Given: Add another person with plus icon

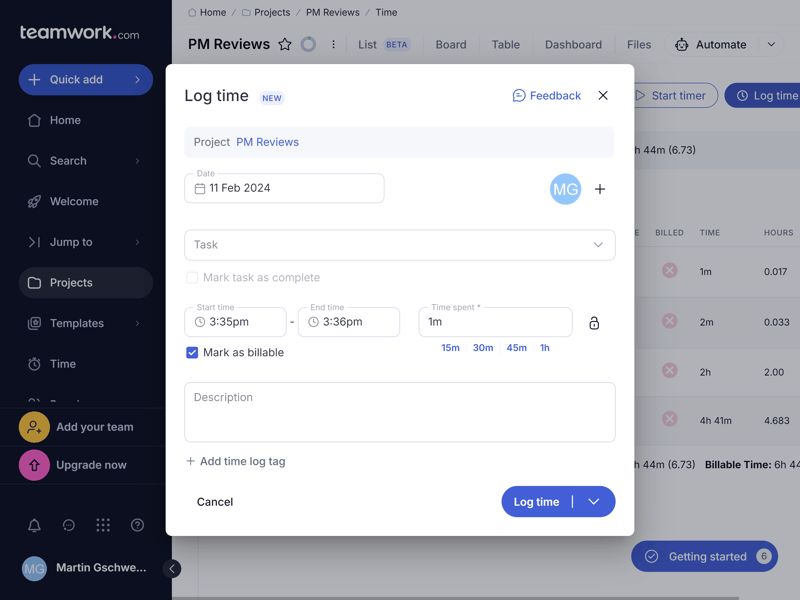Looking at the screenshot, I should (x=600, y=189).
